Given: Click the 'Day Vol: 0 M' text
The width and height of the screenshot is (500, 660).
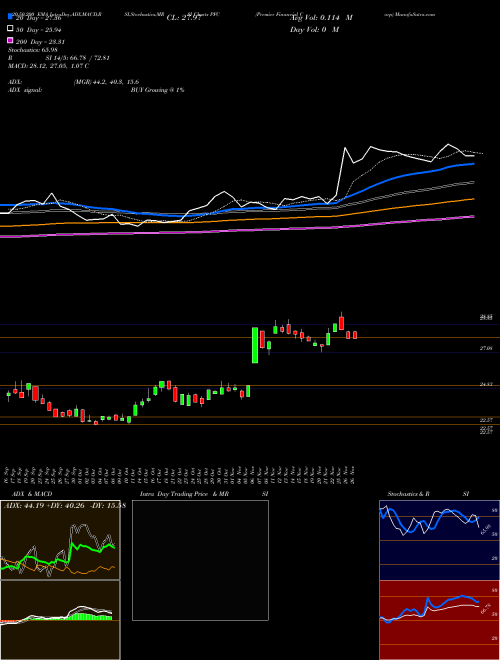Looking at the screenshot, I should tap(314, 29).
